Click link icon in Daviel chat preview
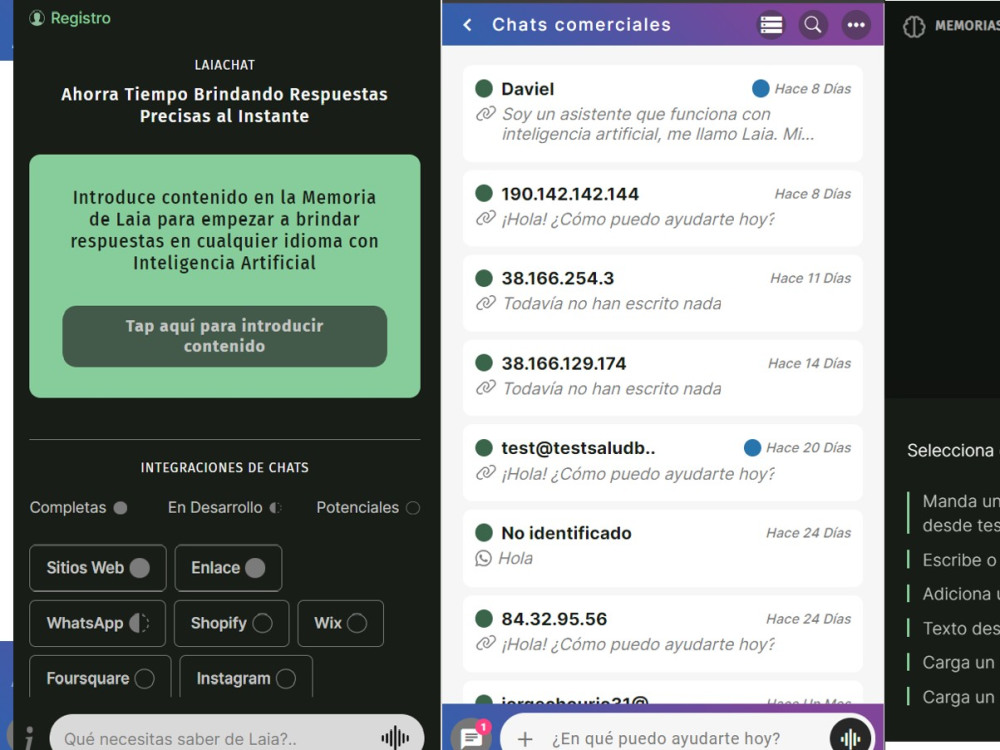 [485, 114]
